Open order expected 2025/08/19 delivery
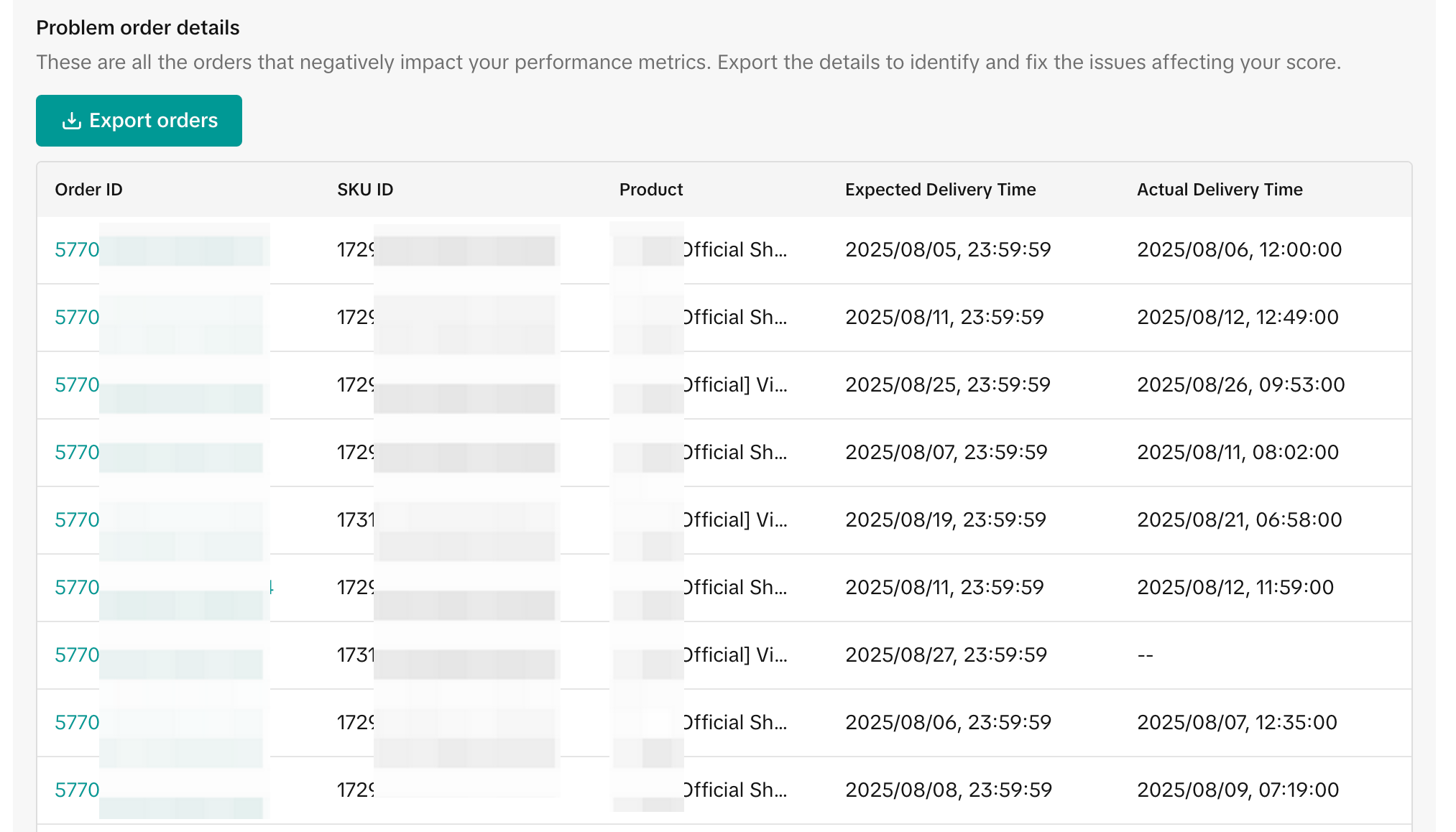Screen dimensions: 1456x832 coord(78,520)
